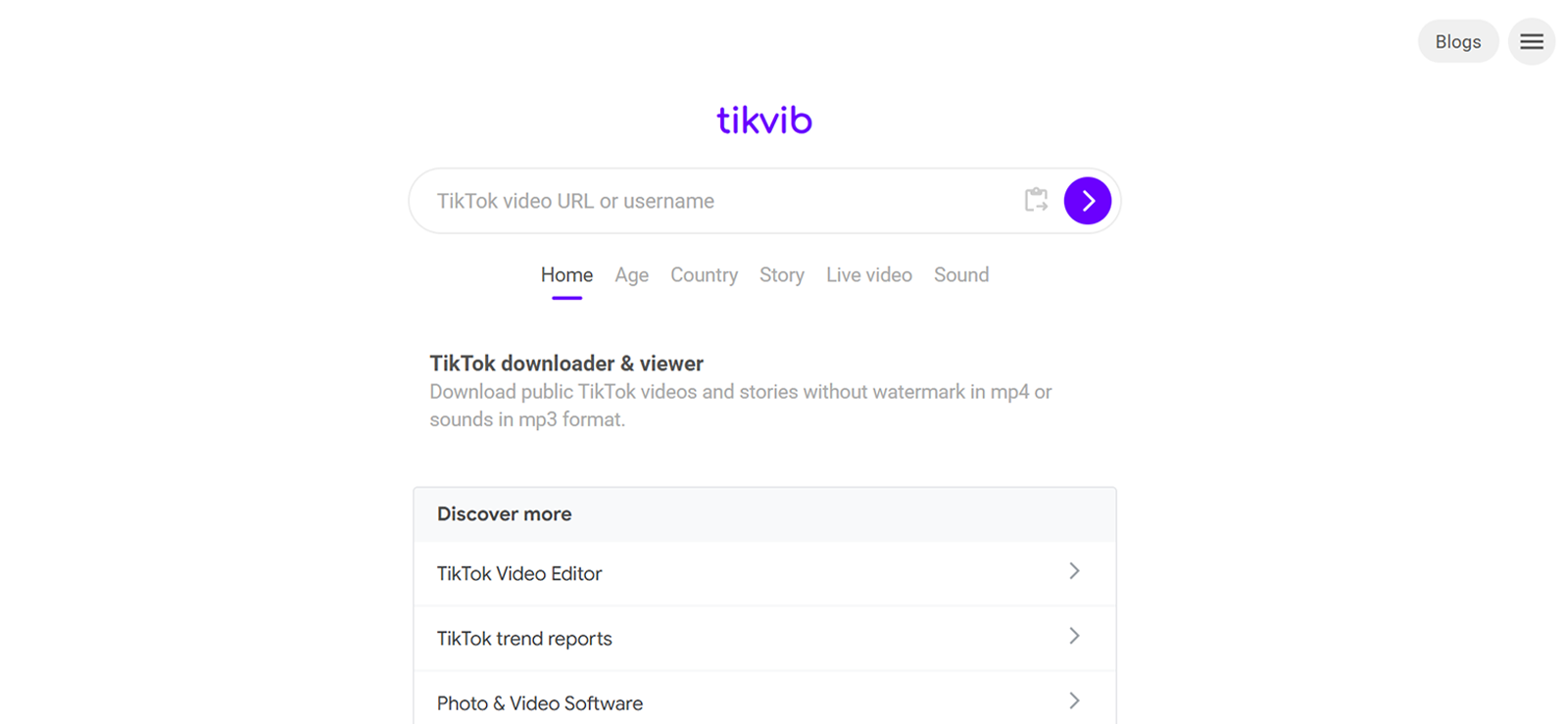1568x724 pixels.
Task: Click the Discover more header
Action: click(504, 514)
